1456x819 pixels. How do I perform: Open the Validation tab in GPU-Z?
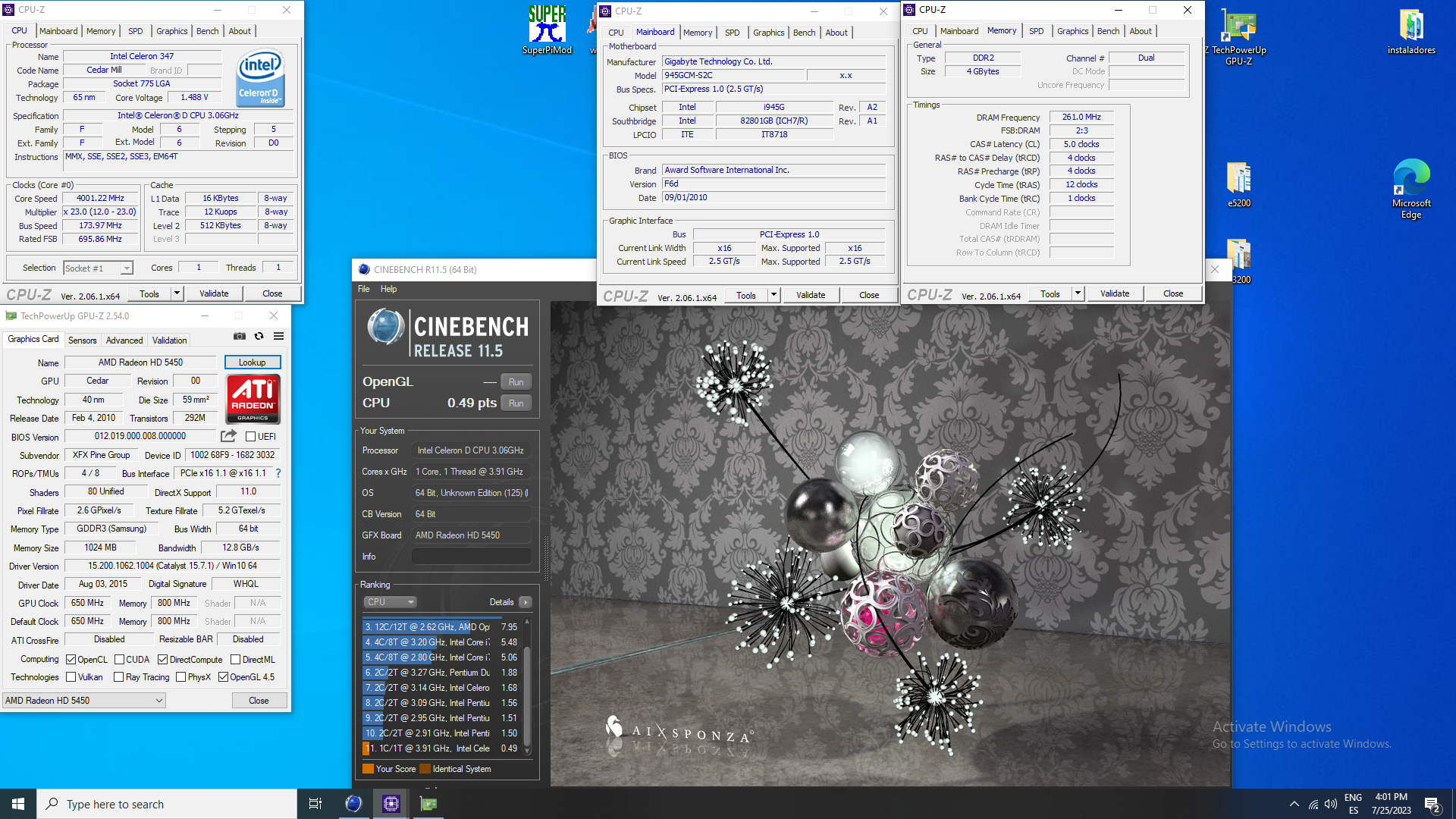pyautogui.click(x=169, y=340)
